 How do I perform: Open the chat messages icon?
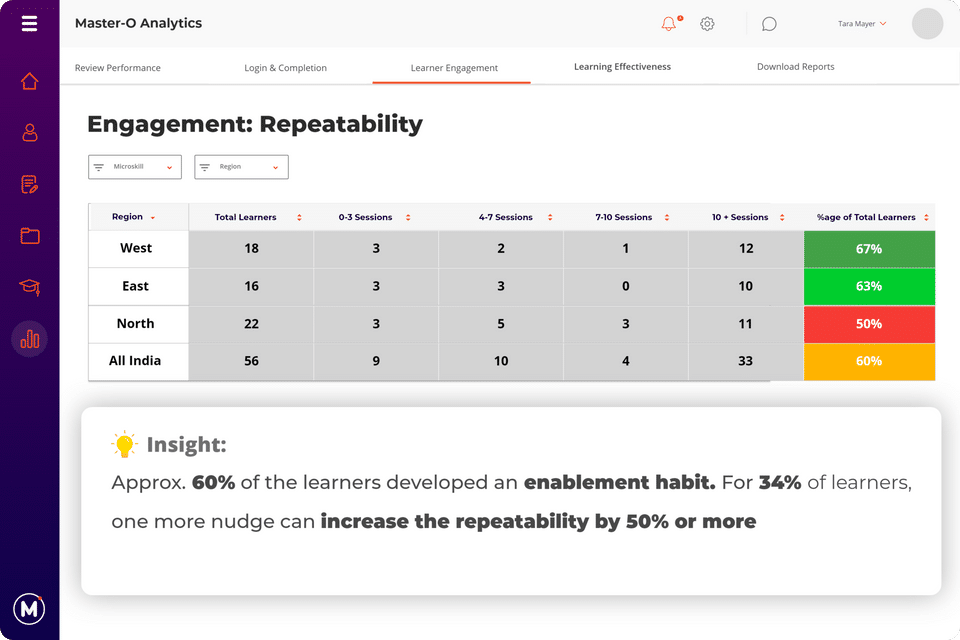[769, 24]
